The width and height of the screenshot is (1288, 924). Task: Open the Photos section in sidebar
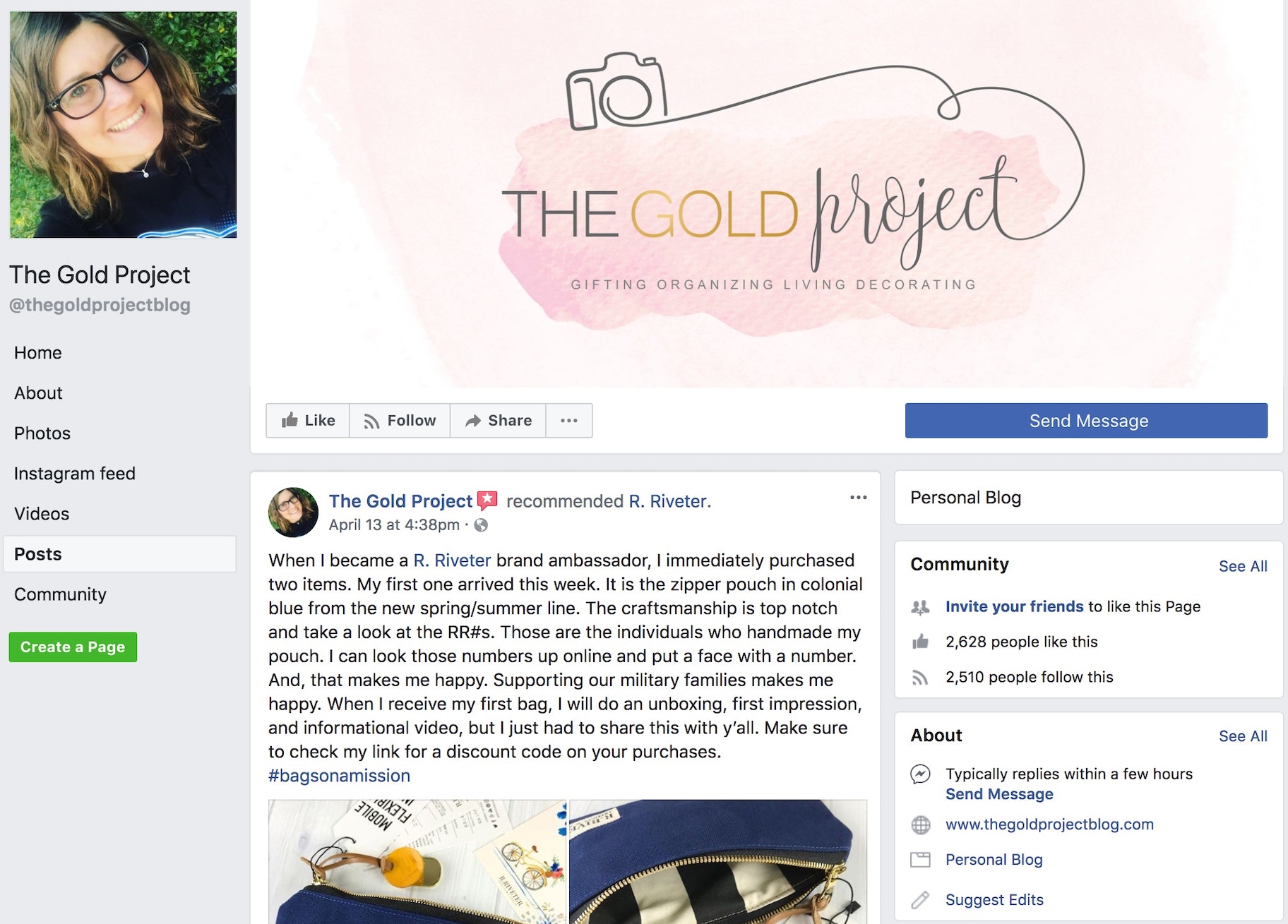42,433
